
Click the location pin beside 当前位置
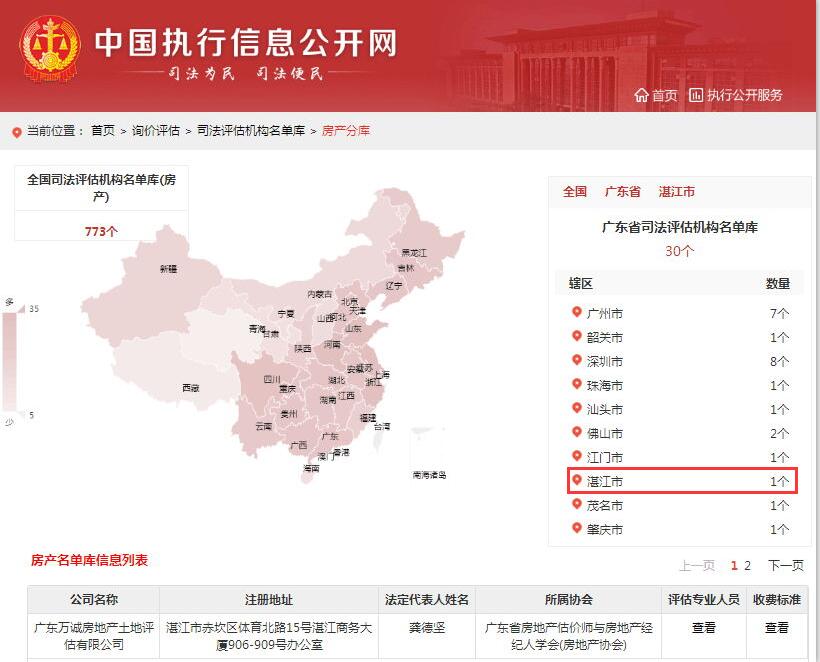coord(17,132)
